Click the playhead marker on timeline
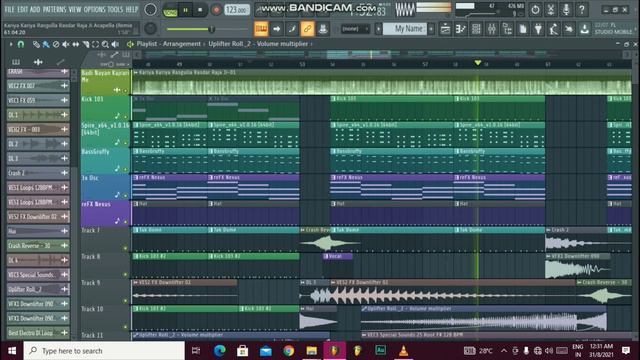Viewport: 640px width, 360px height. (478, 63)
